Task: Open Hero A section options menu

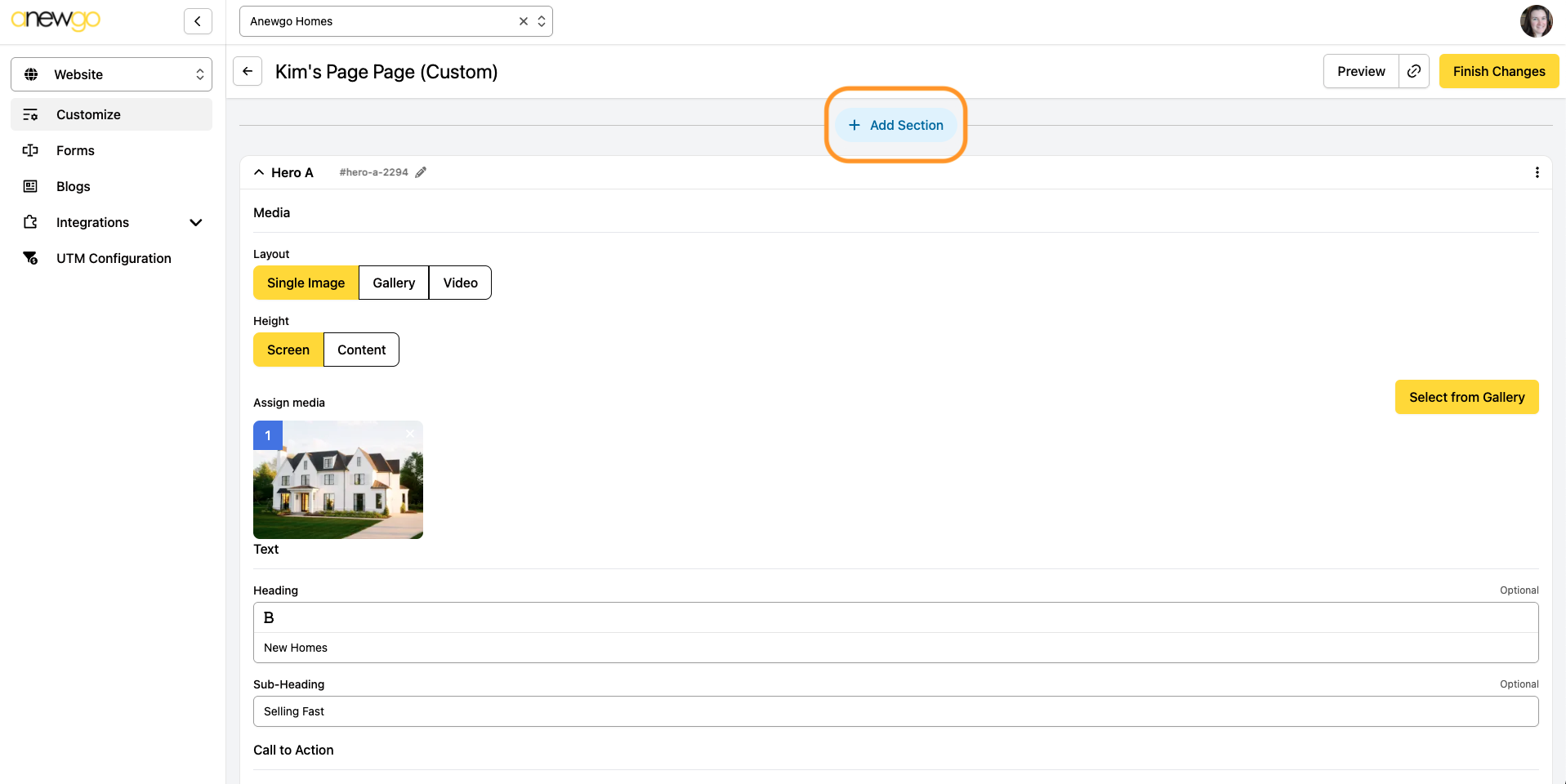Action: pyautogui.click(x=1537, y=172)
